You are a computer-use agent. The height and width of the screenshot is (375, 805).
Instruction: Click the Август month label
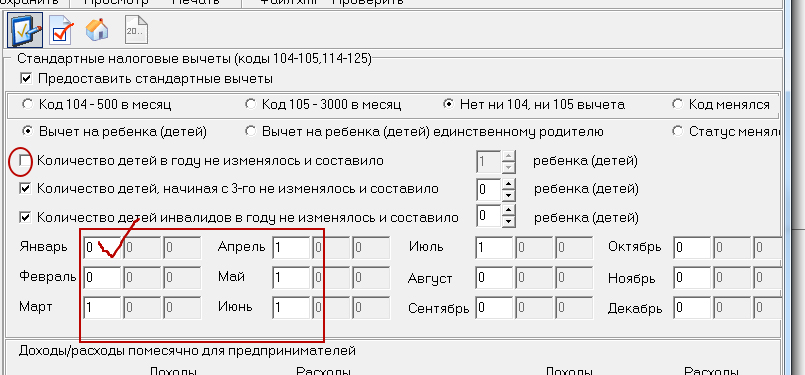point(430,279)
